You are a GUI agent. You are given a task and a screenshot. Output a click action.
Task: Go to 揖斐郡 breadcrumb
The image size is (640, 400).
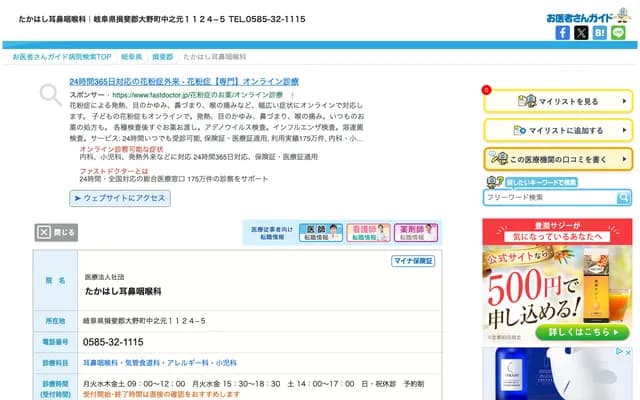tap(162, 57)
